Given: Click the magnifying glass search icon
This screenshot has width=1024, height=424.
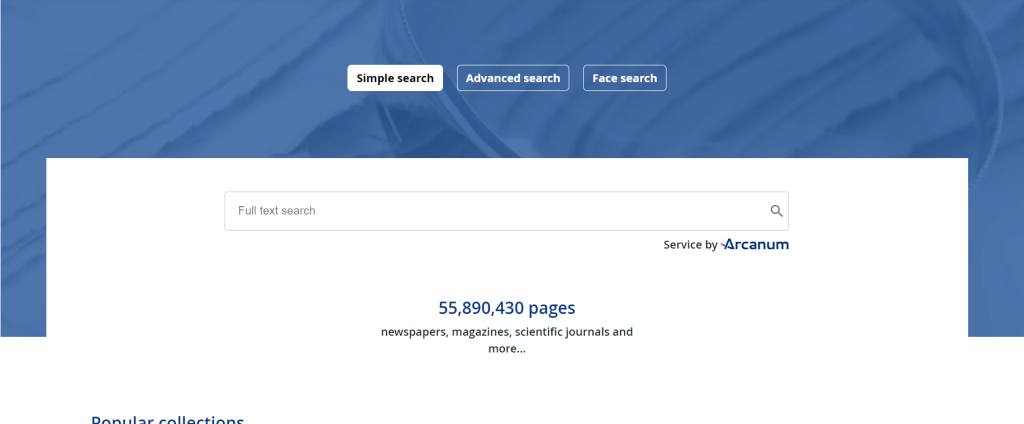Looking at the screenshot, I should tap(775, 211).
